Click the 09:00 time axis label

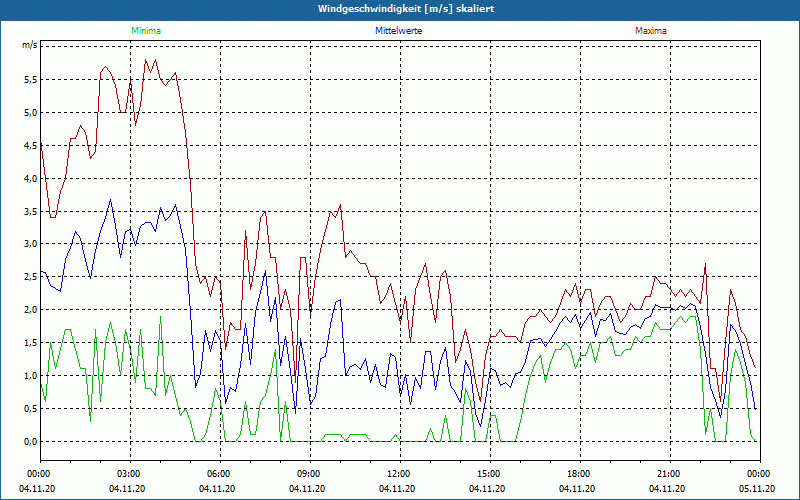point(310,474)
